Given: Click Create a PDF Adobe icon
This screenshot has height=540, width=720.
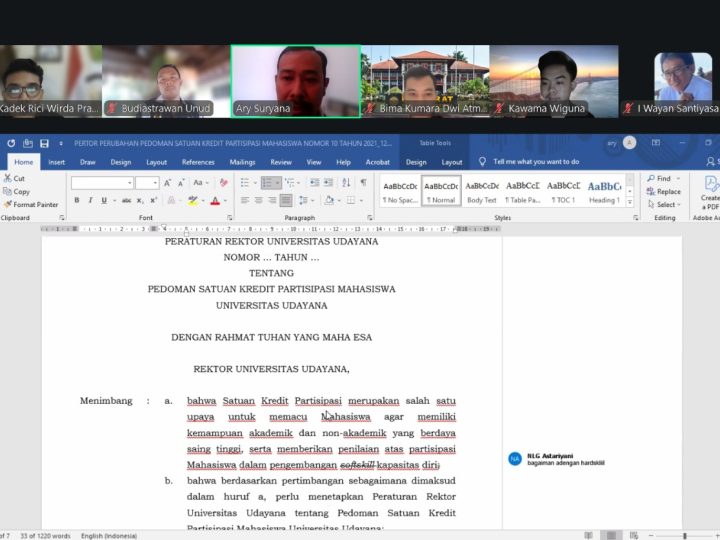Looking at the screenshot, I should pyautogui.click(x=710, y=193).
